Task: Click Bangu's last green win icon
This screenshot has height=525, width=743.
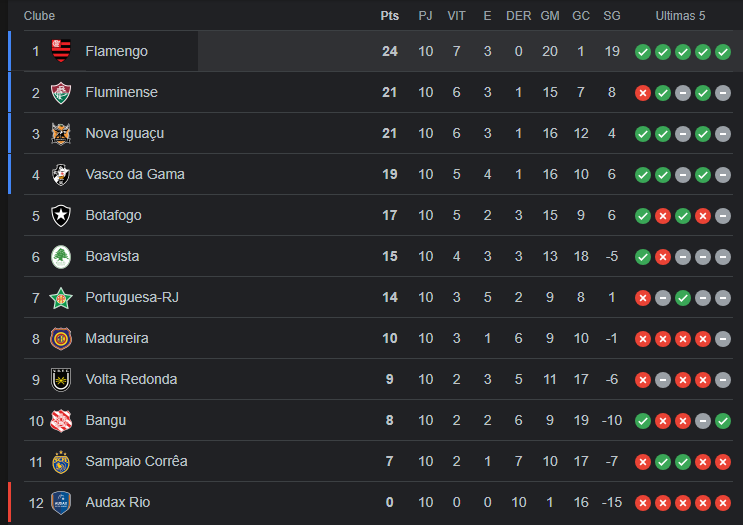Action: (723, 421)
